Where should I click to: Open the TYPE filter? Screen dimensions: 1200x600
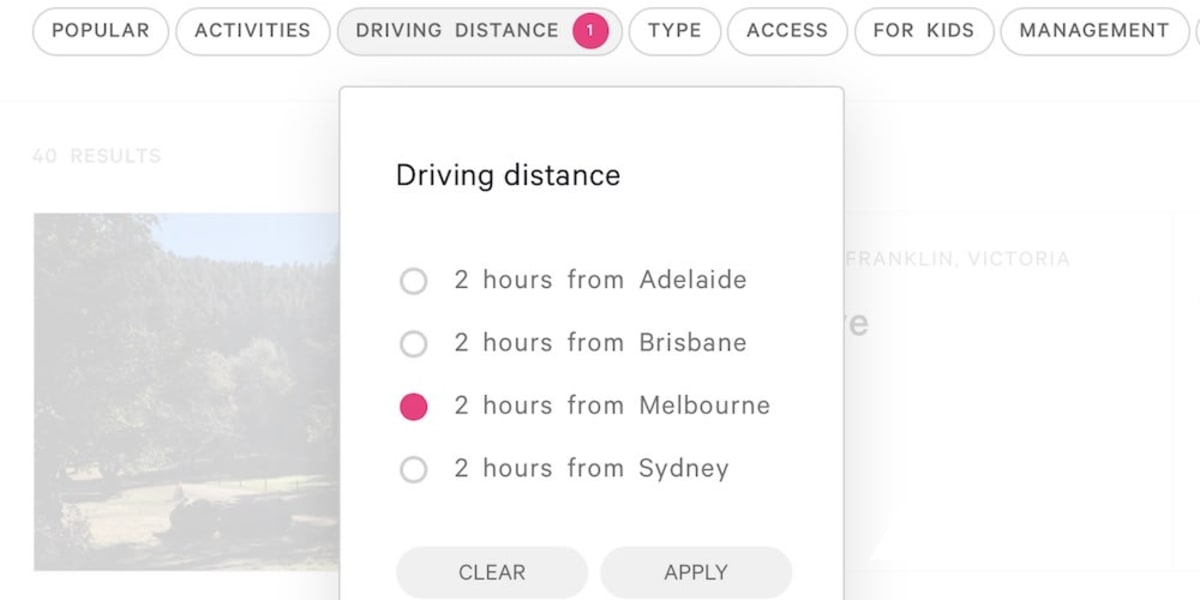point(675,30)
